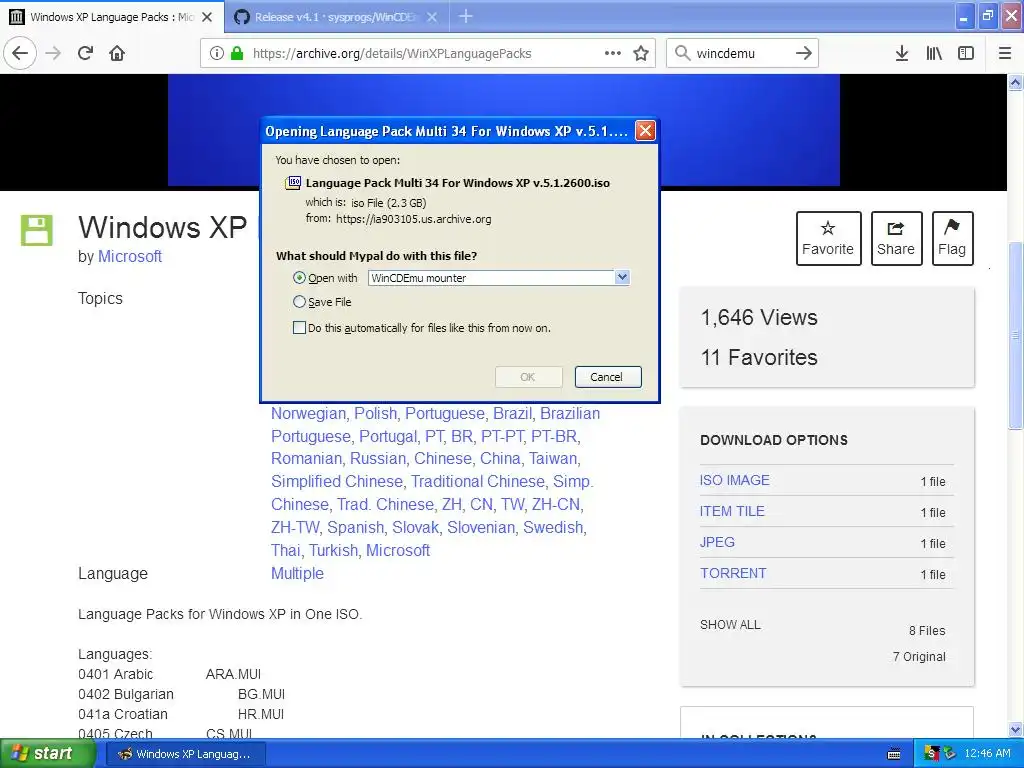Click the 8 Files count text

927,631
